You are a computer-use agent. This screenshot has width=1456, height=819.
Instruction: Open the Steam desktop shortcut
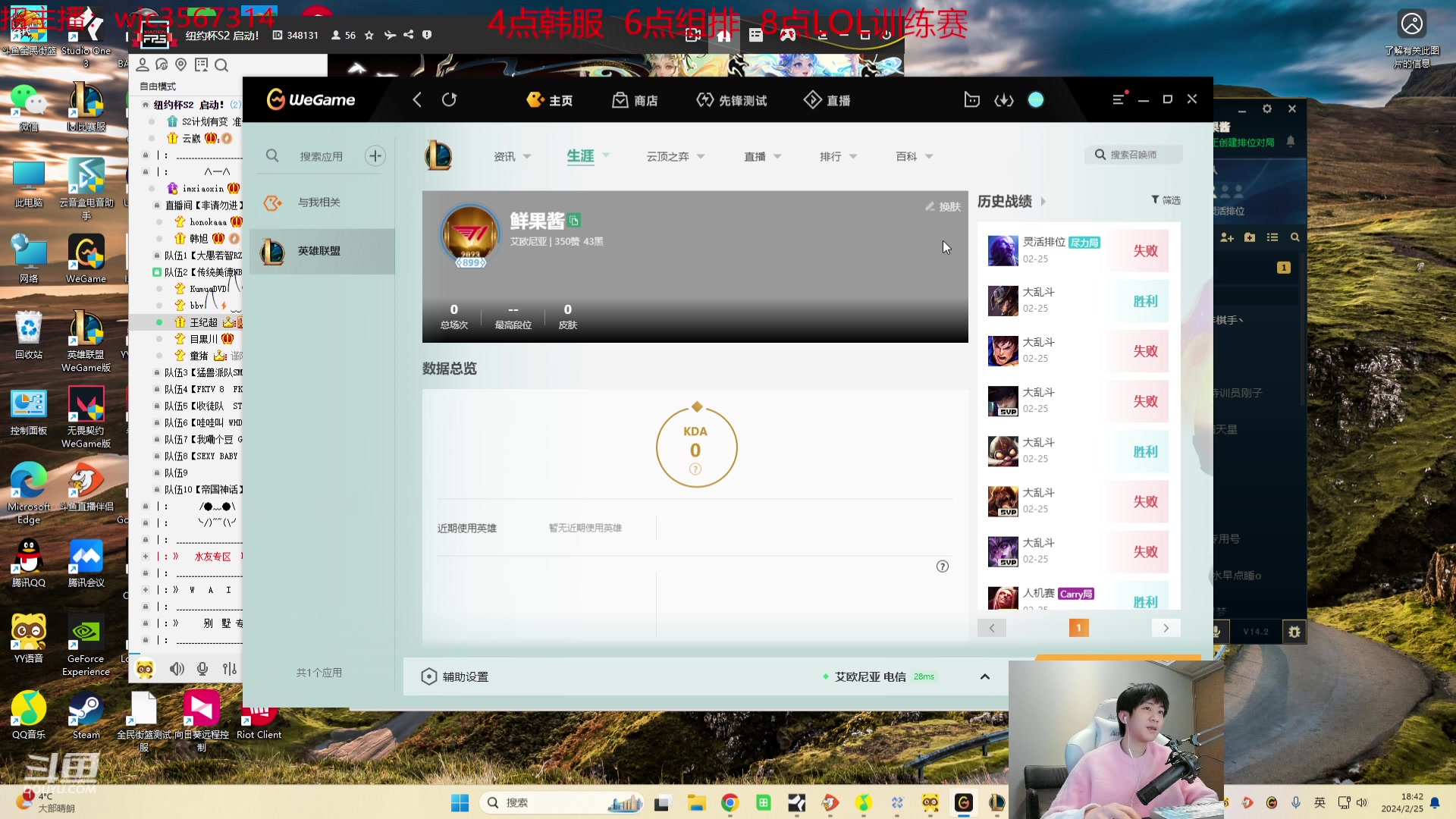(86, 715)
